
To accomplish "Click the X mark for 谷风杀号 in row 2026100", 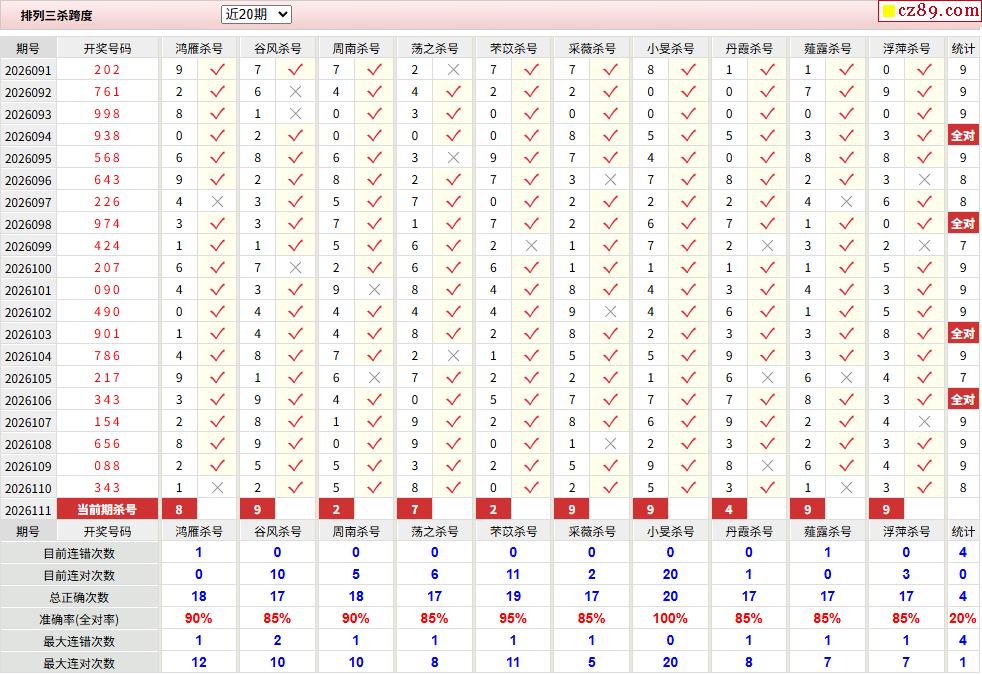I will pyautogui.click(x=296, y=268).
